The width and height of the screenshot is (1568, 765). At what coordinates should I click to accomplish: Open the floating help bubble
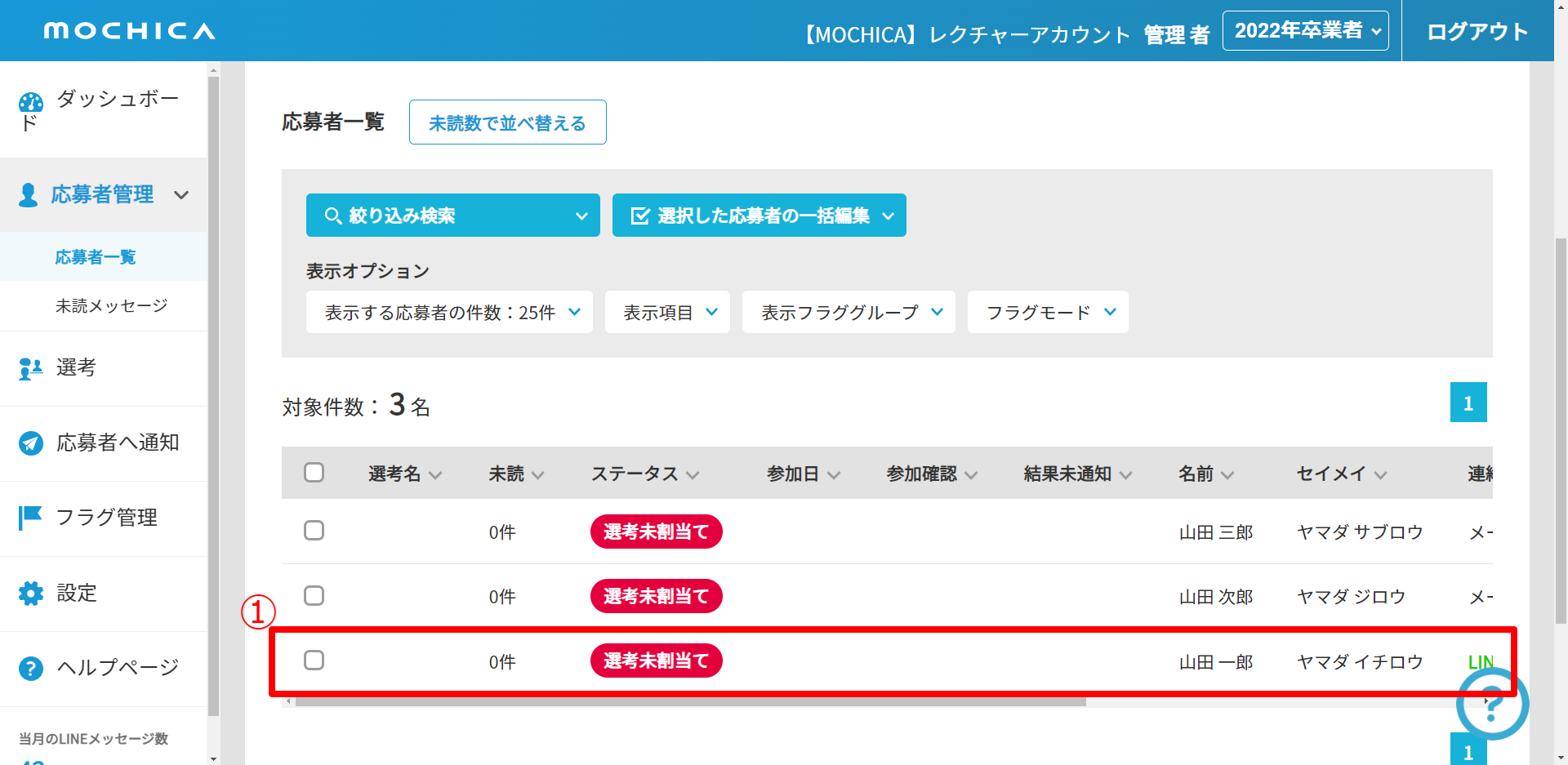click(x=1491, y=704)
